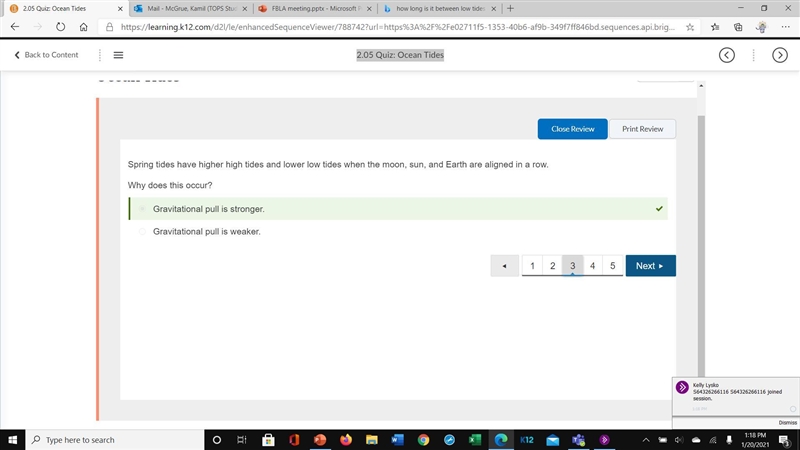Open the Mail app on the taskbar

553,440
